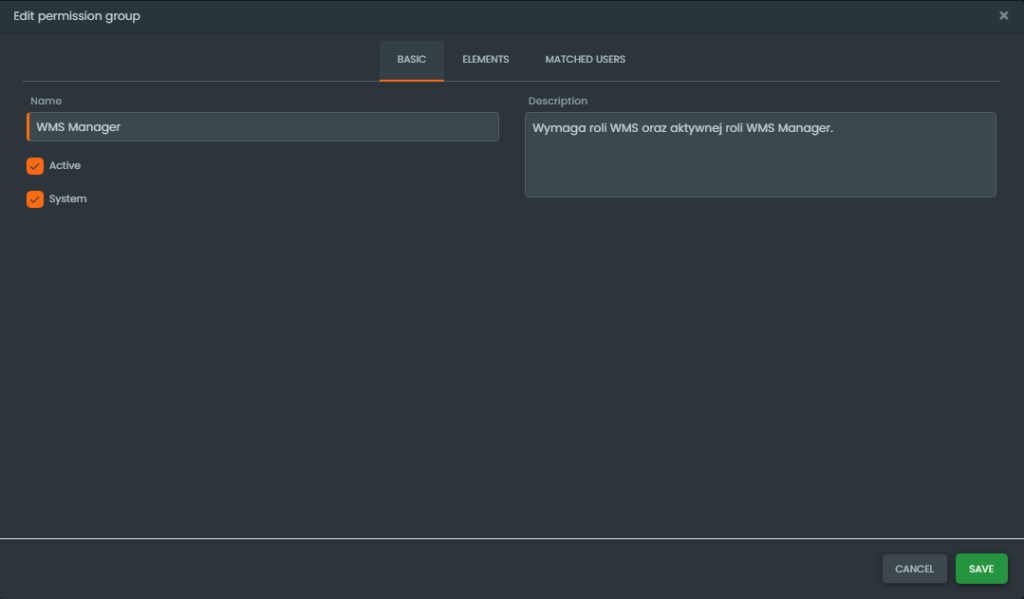1024x599 pixels.
Task: Click the divider line above Save button
Action: [512, 539]
